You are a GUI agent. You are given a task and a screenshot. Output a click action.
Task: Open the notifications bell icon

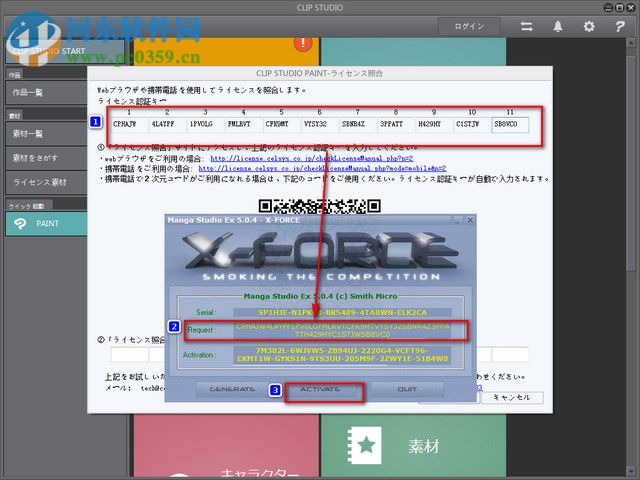(x=558, y=27)
